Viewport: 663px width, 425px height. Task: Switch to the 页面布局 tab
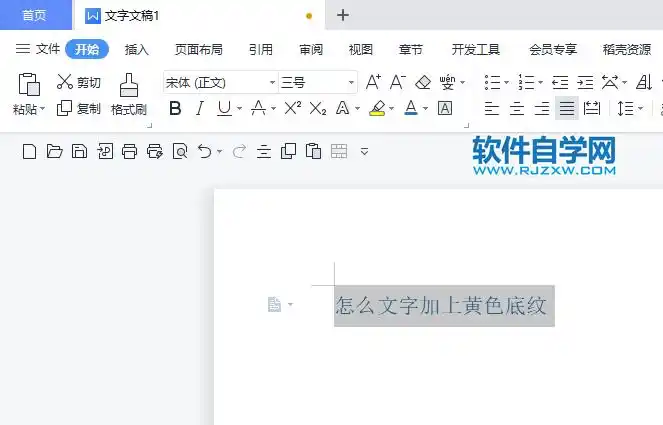point(199,49)
